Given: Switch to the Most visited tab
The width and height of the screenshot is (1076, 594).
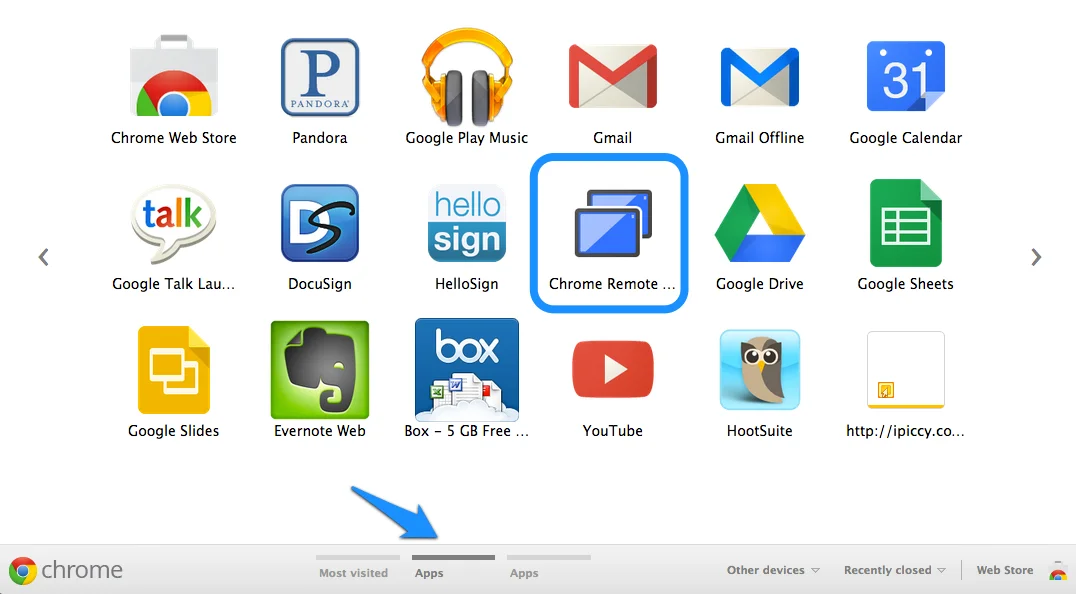Looking at the screenshot, I should [x=358, y=567].
